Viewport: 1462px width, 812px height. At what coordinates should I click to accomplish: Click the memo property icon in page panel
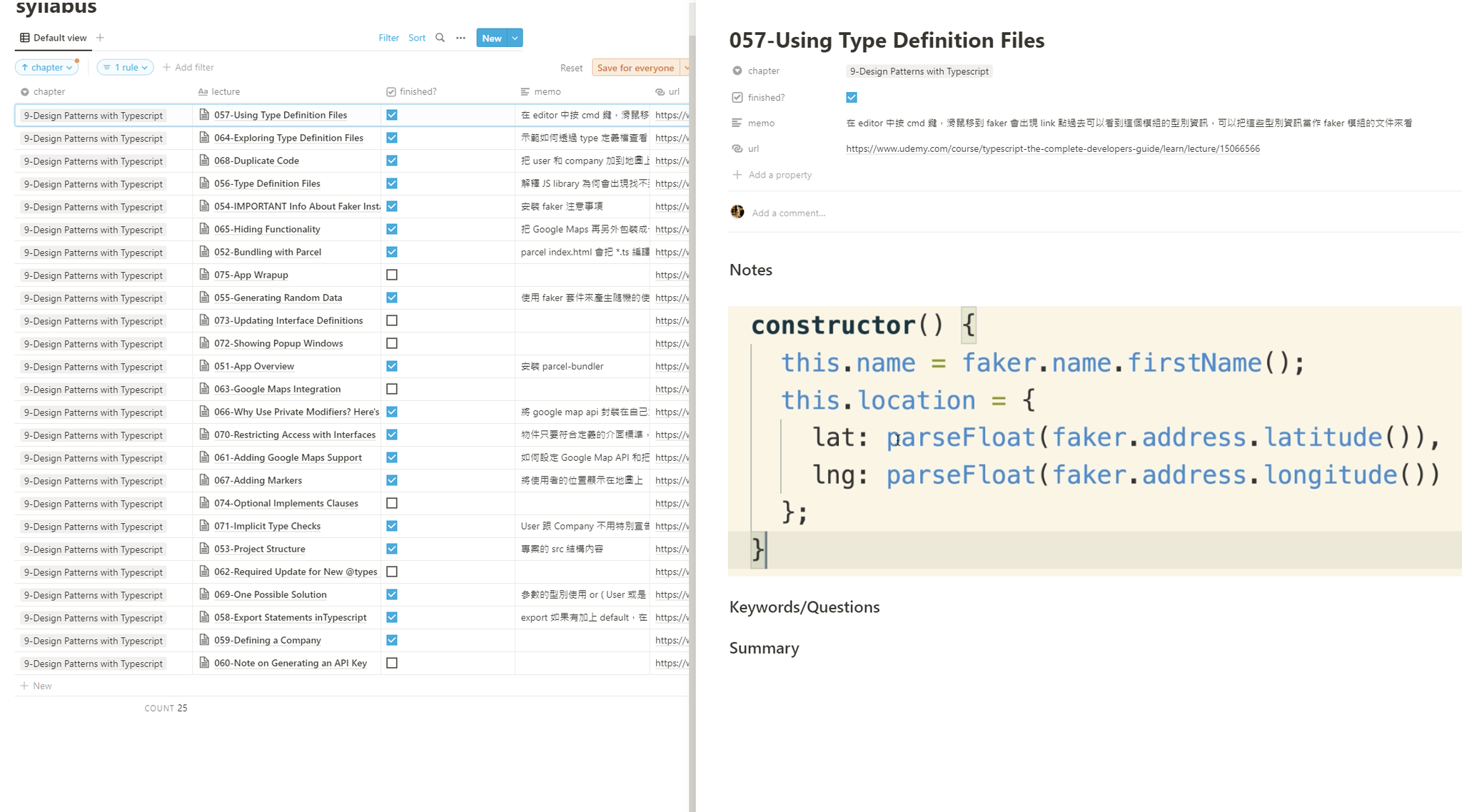737,123
